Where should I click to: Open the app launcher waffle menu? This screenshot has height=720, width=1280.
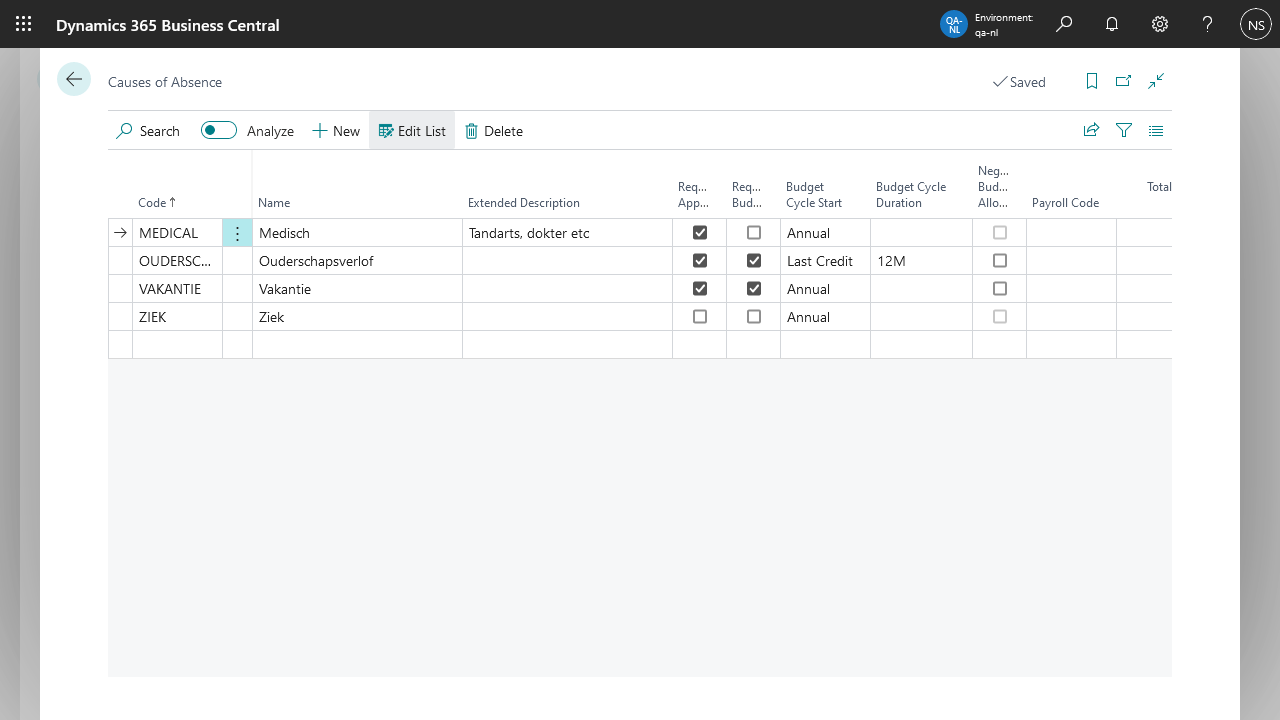coord(24,24)
